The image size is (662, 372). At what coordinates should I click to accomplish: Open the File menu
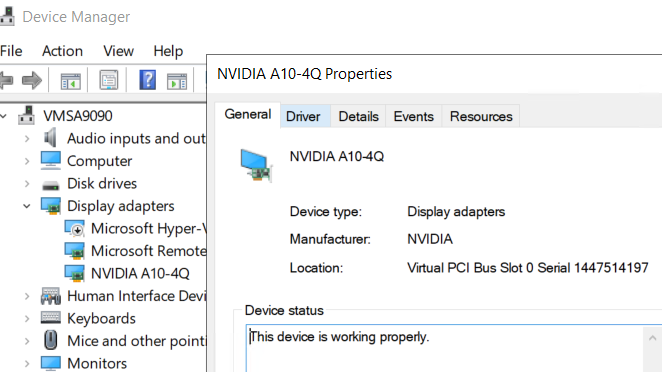tap(11, 51)
